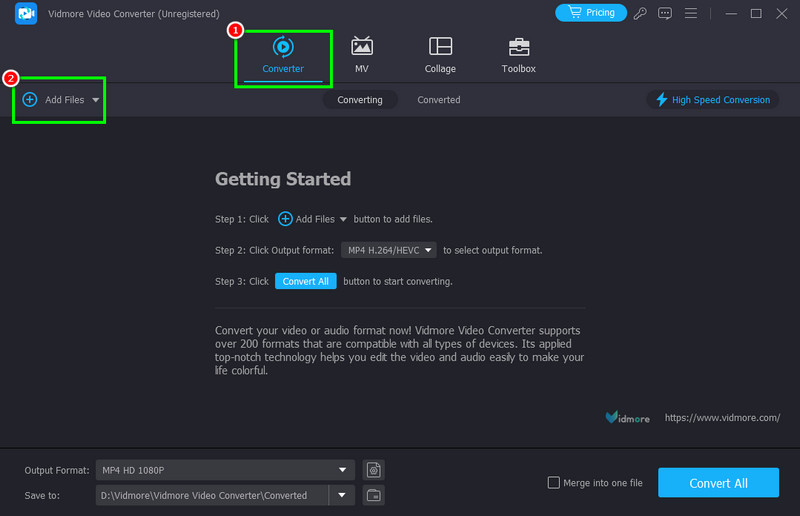Screen dimensions: 800x516
Task: Click the large Convert All button
Action: pyautogui.click(x=718, y=483)
